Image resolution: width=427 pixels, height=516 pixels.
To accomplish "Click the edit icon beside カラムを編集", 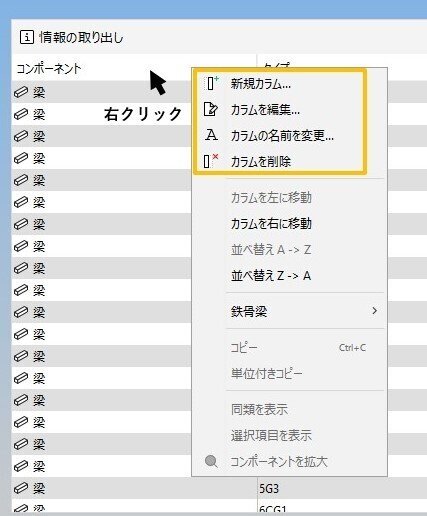I will (x=211, y=109).
